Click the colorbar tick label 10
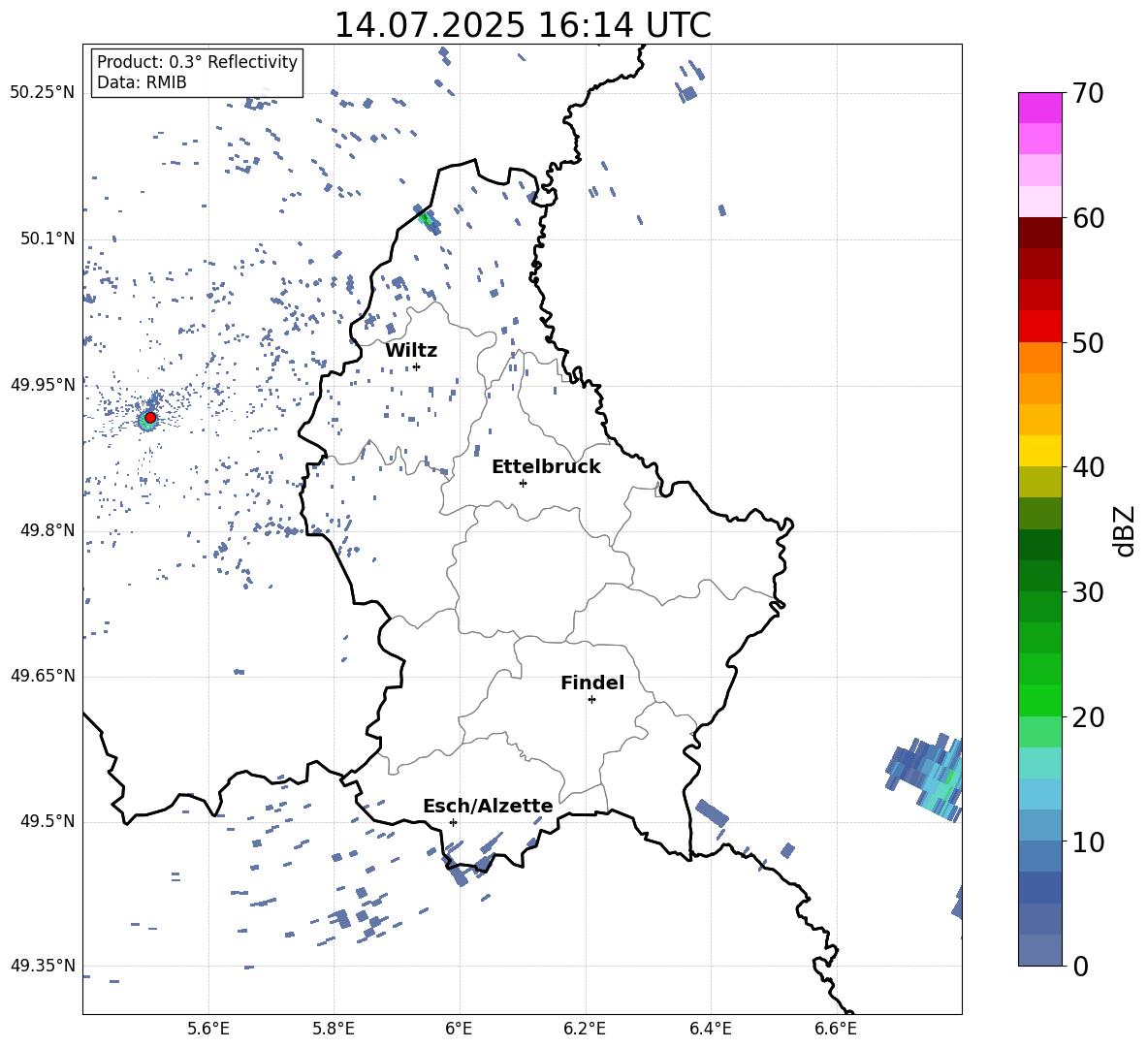Screen dimensions: 1148x1048 click(x=1088, y=842)
